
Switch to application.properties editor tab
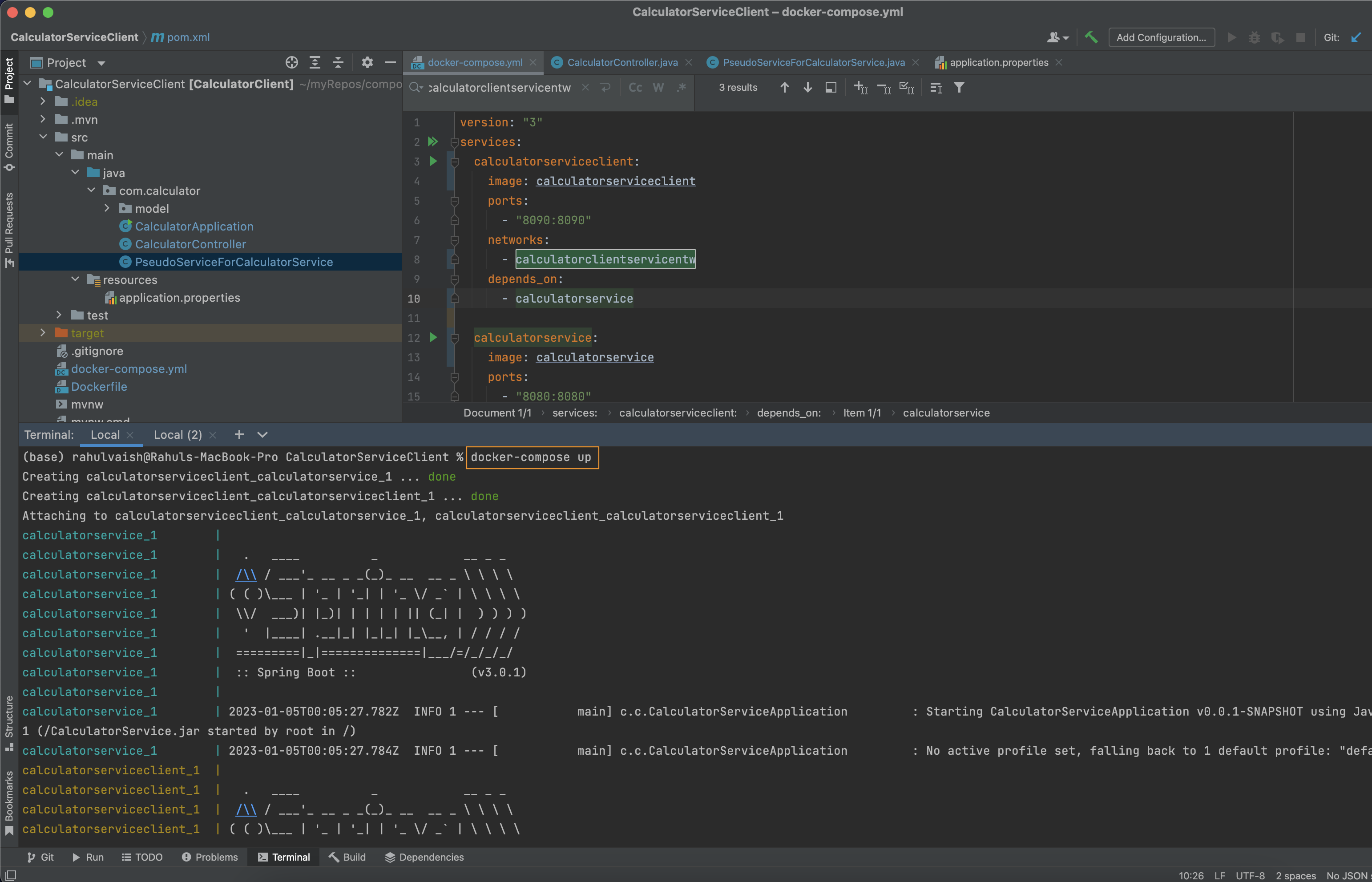click(998, 62)
